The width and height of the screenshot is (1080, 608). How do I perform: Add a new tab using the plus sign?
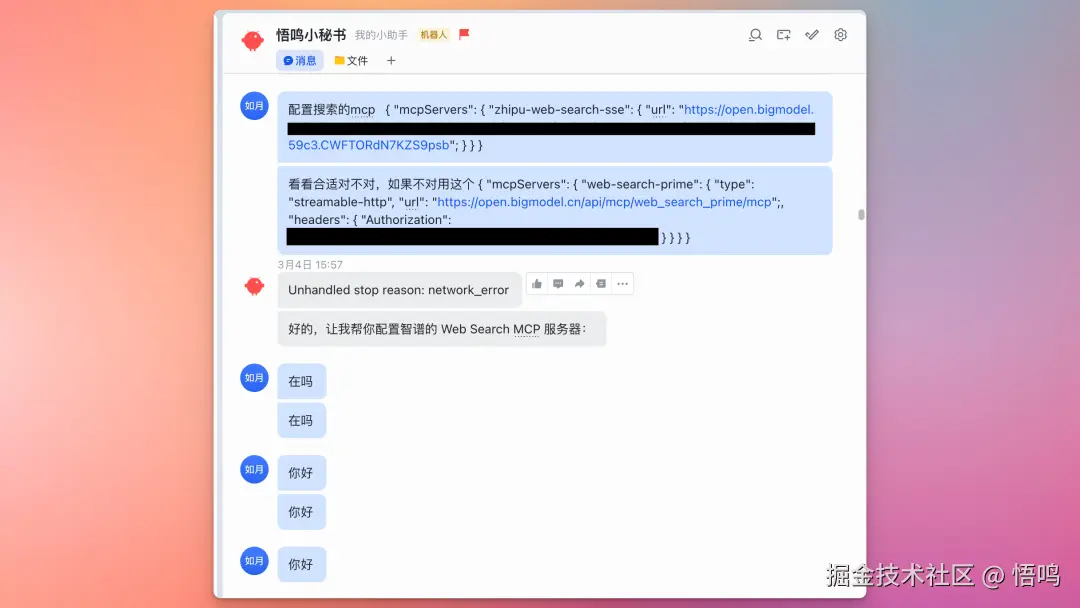[391, 60]
